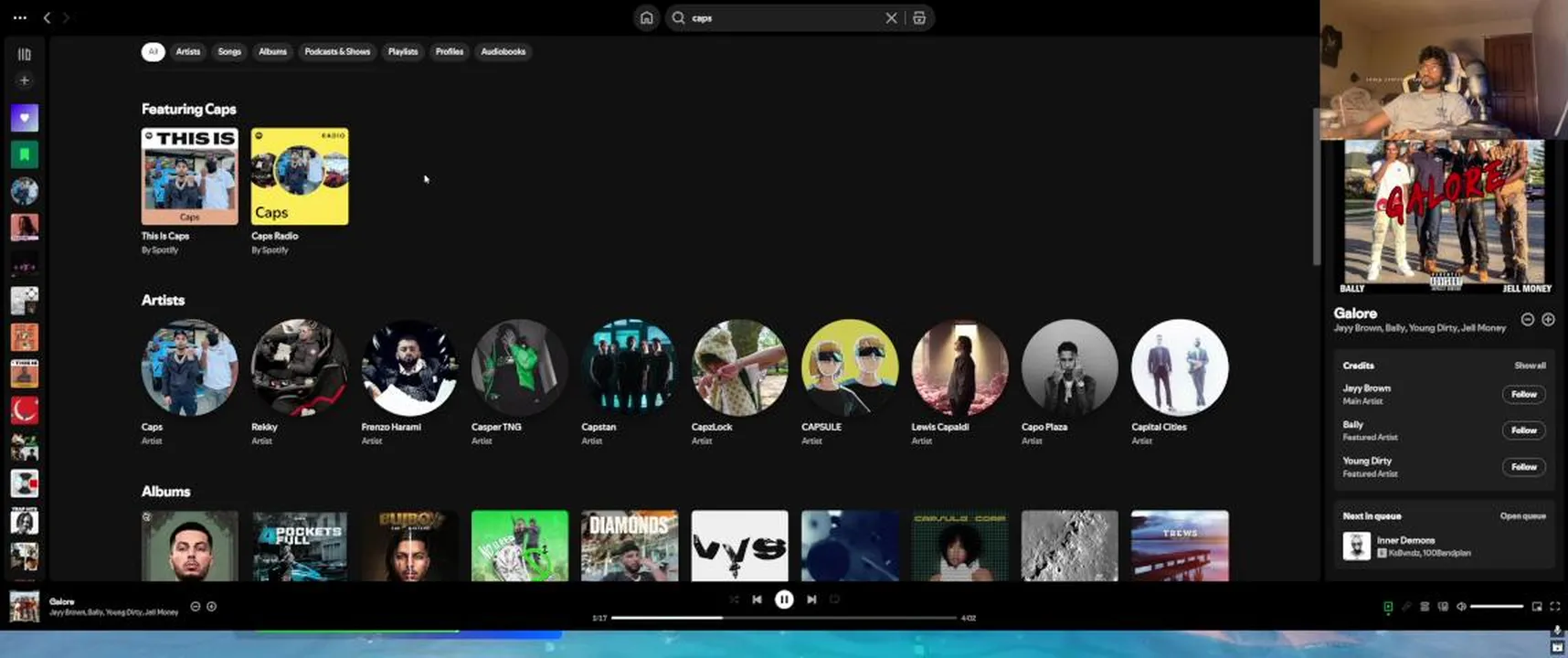Follow Jayy Brown in Credits
The image size is (1568, 658).
coord(1523,394)
